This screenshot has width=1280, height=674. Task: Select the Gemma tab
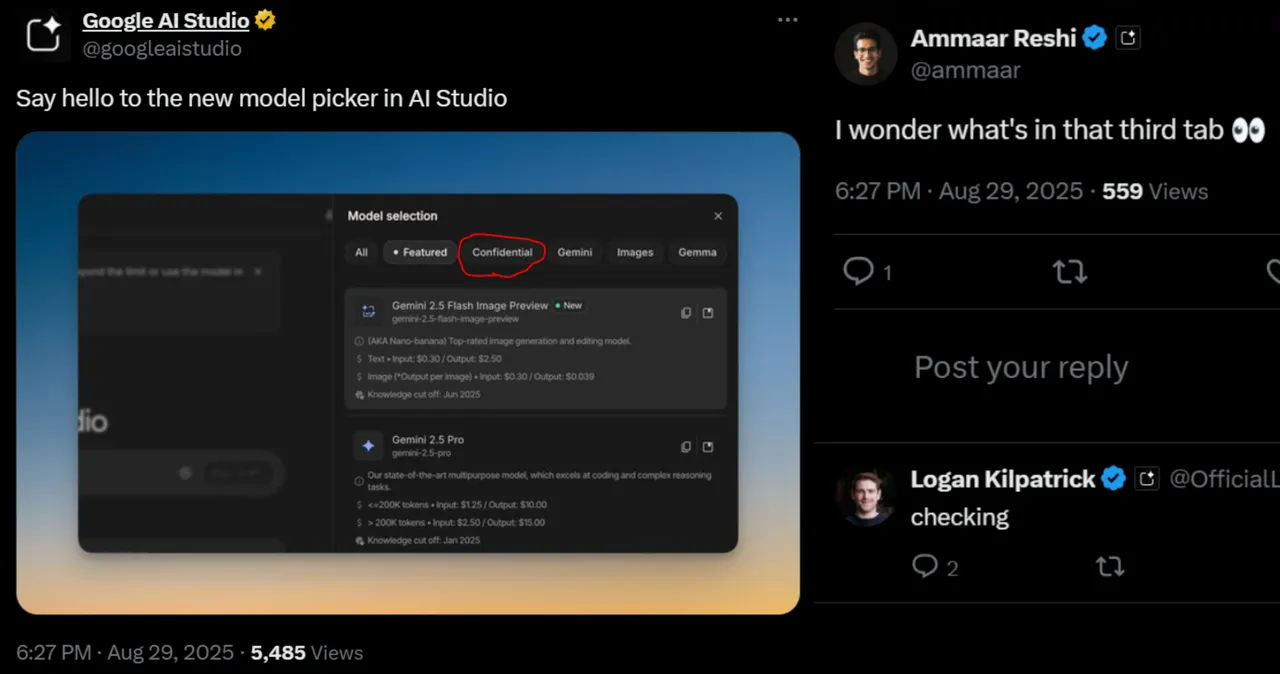pos(697,252)
